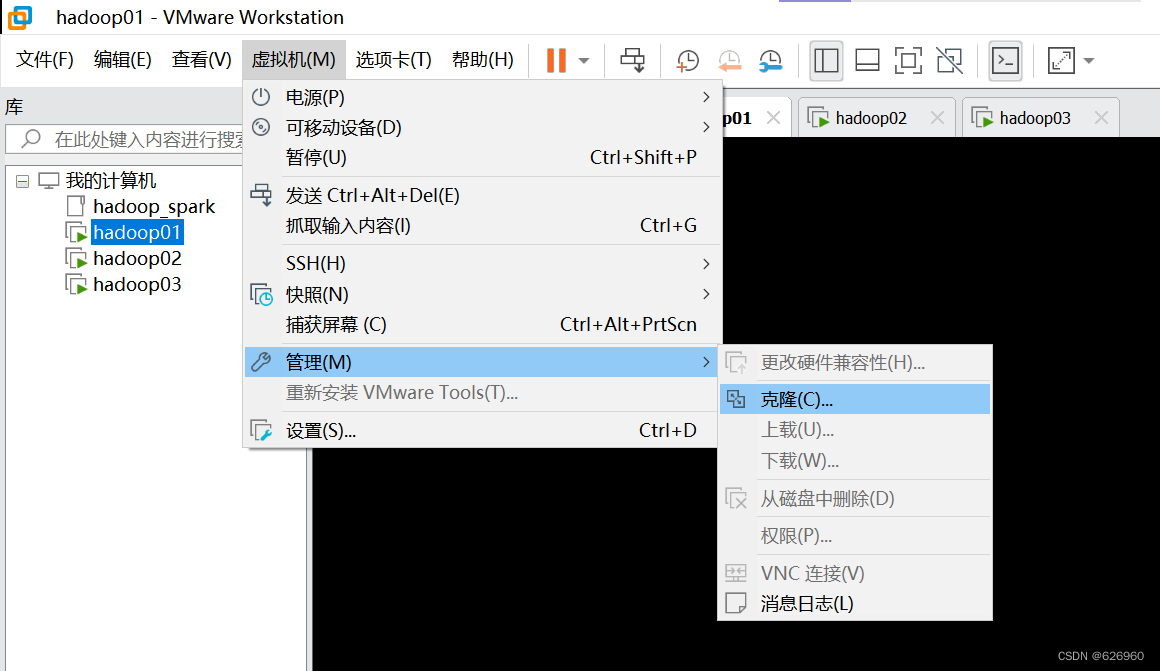The height and width of the screenshot is (671, 1160).
Task: Collapse the 我的计算机 tree node
Action: tap(22, 181)
